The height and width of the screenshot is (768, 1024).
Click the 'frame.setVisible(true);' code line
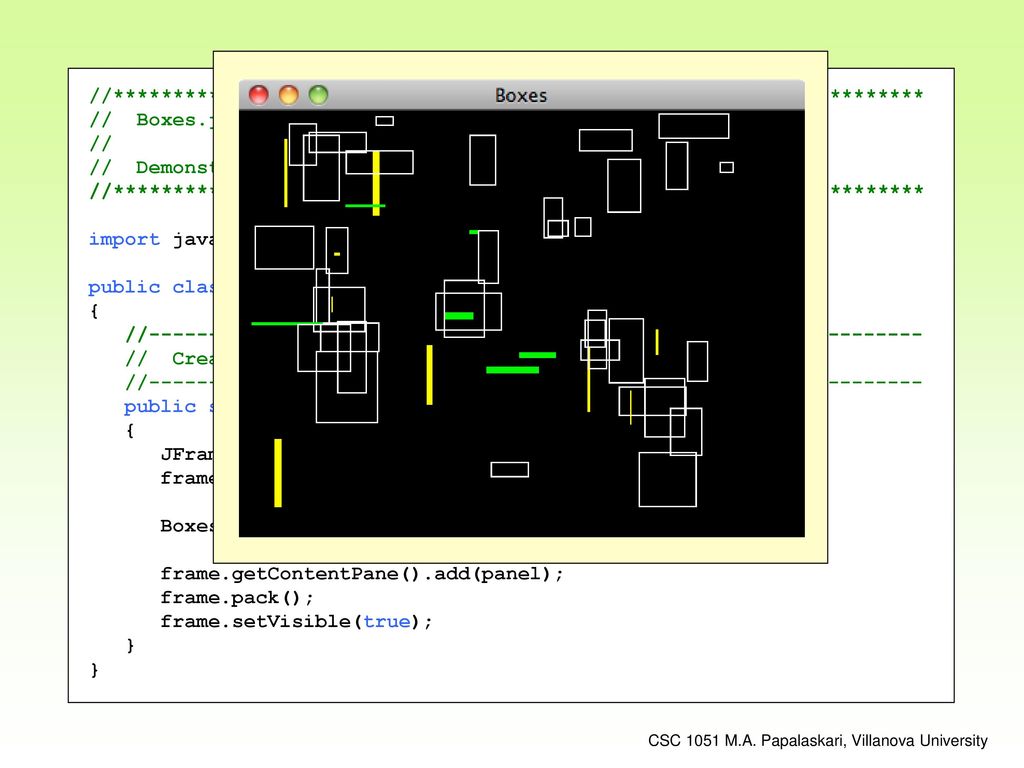(x=296, y=622)
